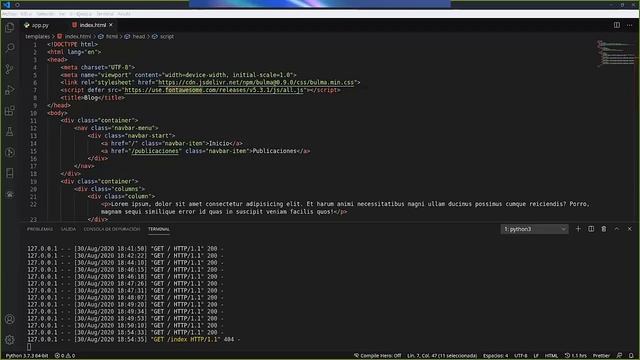Select the TERMINAL panel tab

pyautogui.click(x=159, y=229)
